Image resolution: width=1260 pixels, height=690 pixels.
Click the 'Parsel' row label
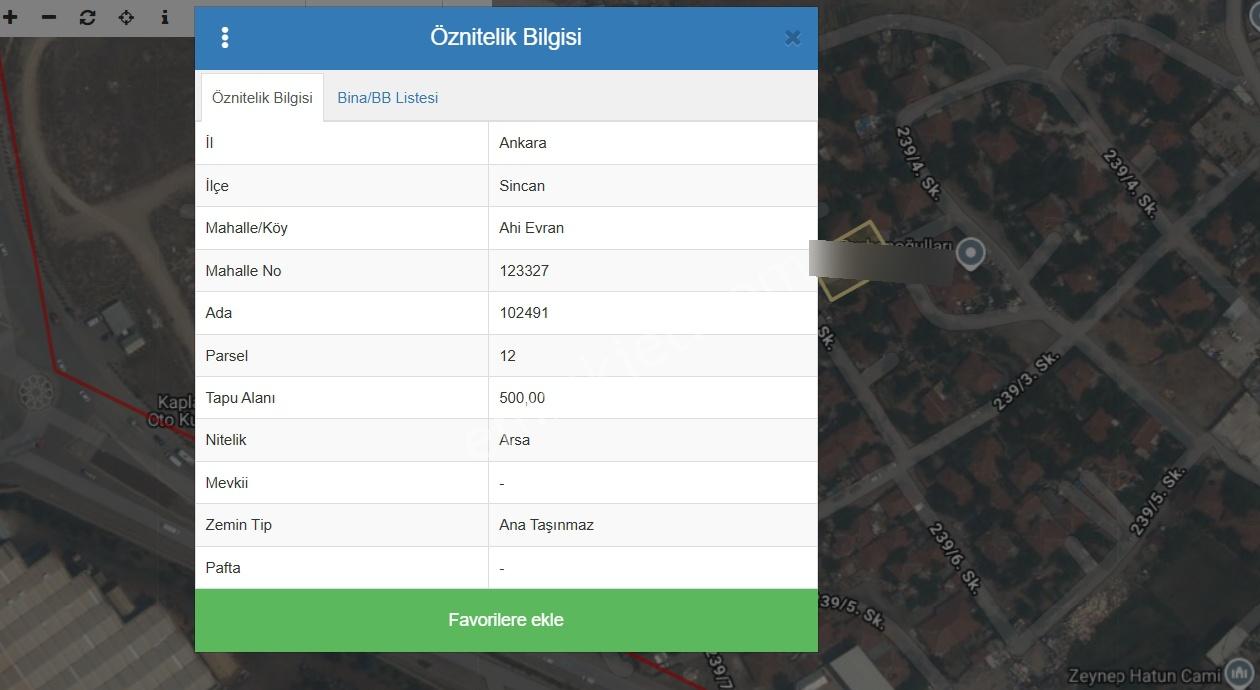click(x=226, y=356)
